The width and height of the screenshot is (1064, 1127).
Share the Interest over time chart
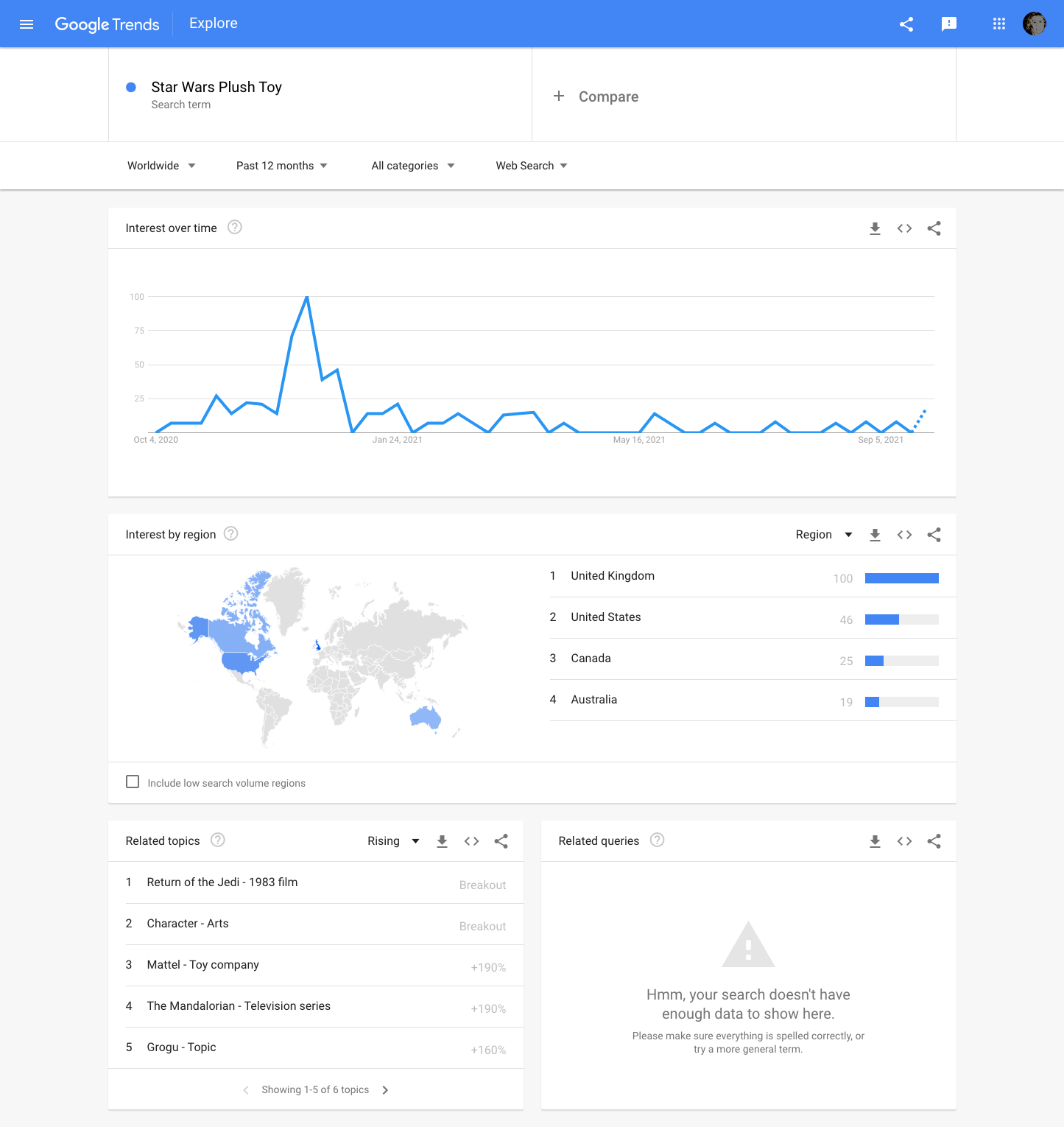click(934, 228)
